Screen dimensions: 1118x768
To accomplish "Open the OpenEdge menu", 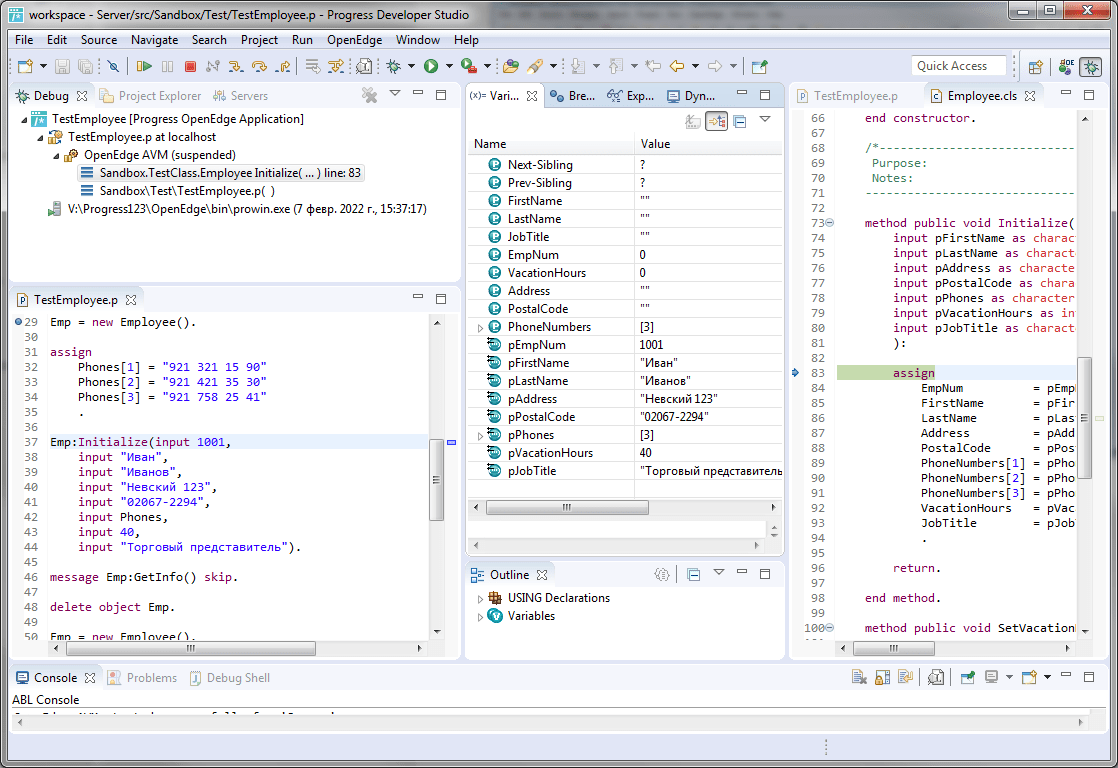I will click(354, 40).
